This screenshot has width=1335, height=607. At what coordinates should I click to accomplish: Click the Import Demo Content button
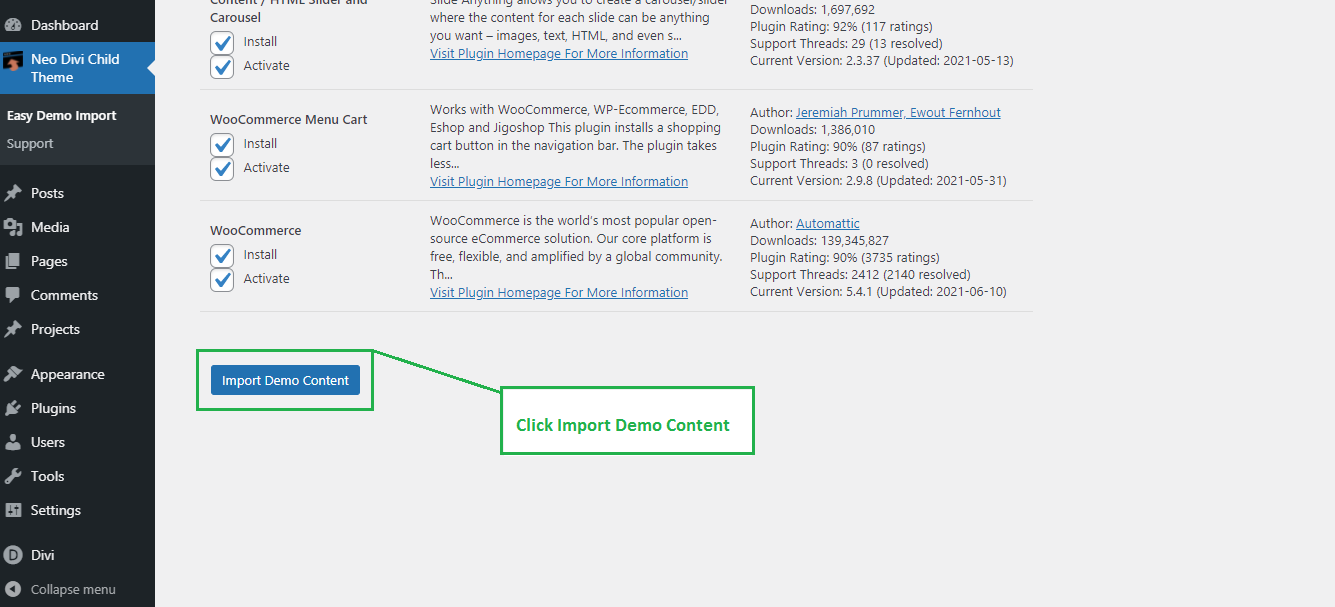click(x=285, y=380)
